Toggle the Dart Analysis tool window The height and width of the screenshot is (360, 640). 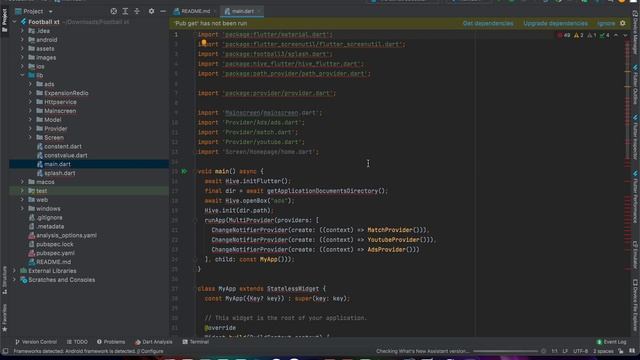pos(154,342)
